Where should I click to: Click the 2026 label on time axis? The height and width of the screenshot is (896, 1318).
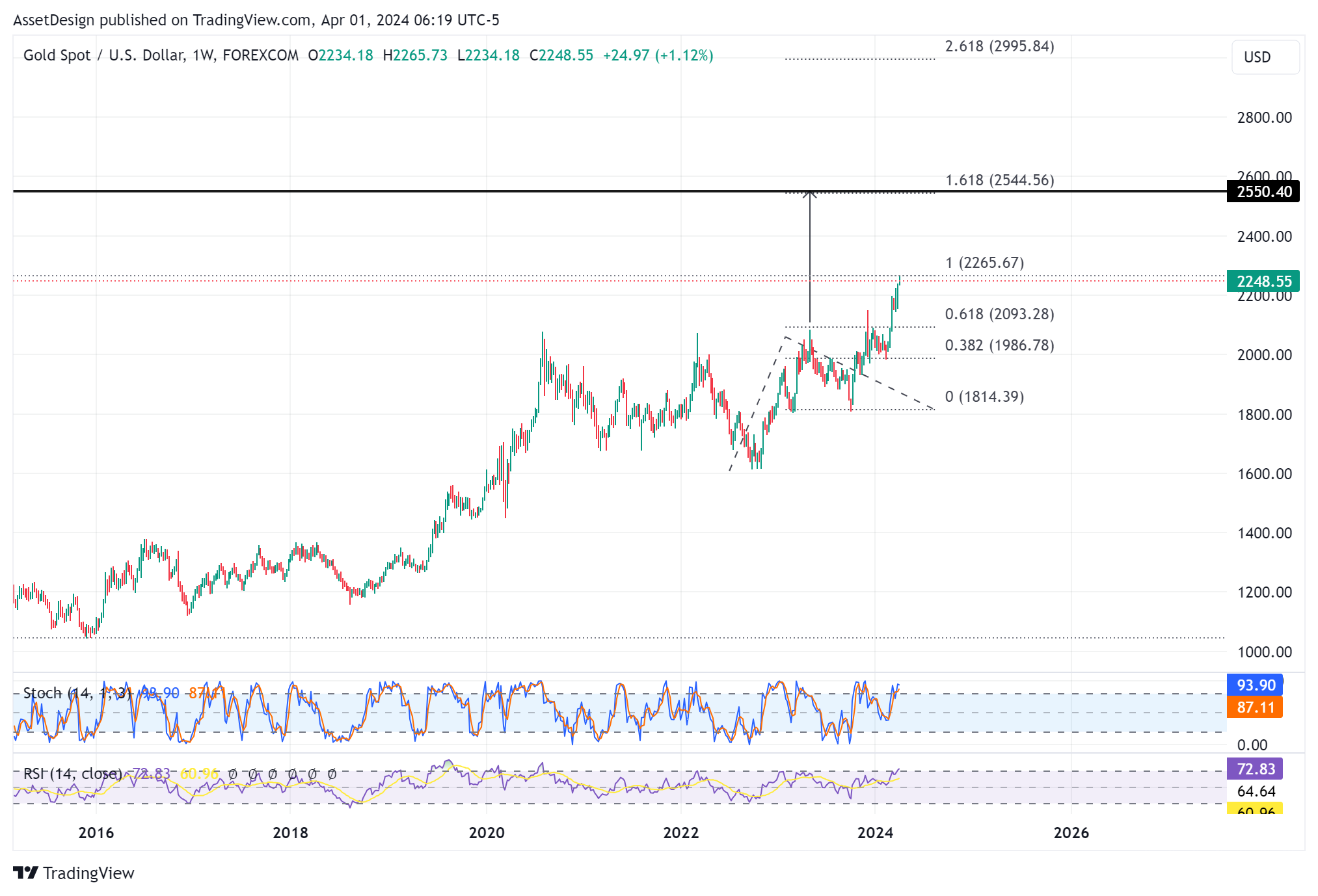(1071, 832)
